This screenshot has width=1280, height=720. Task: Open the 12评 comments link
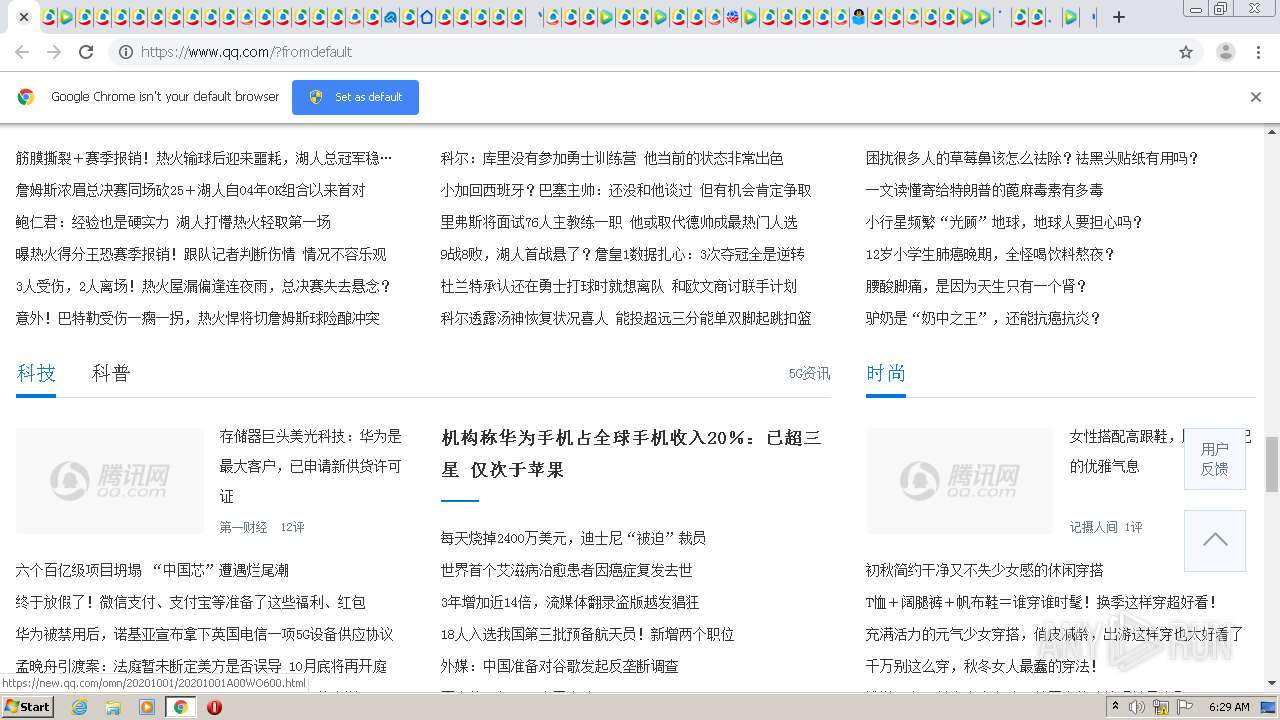[x=292, y=527]
